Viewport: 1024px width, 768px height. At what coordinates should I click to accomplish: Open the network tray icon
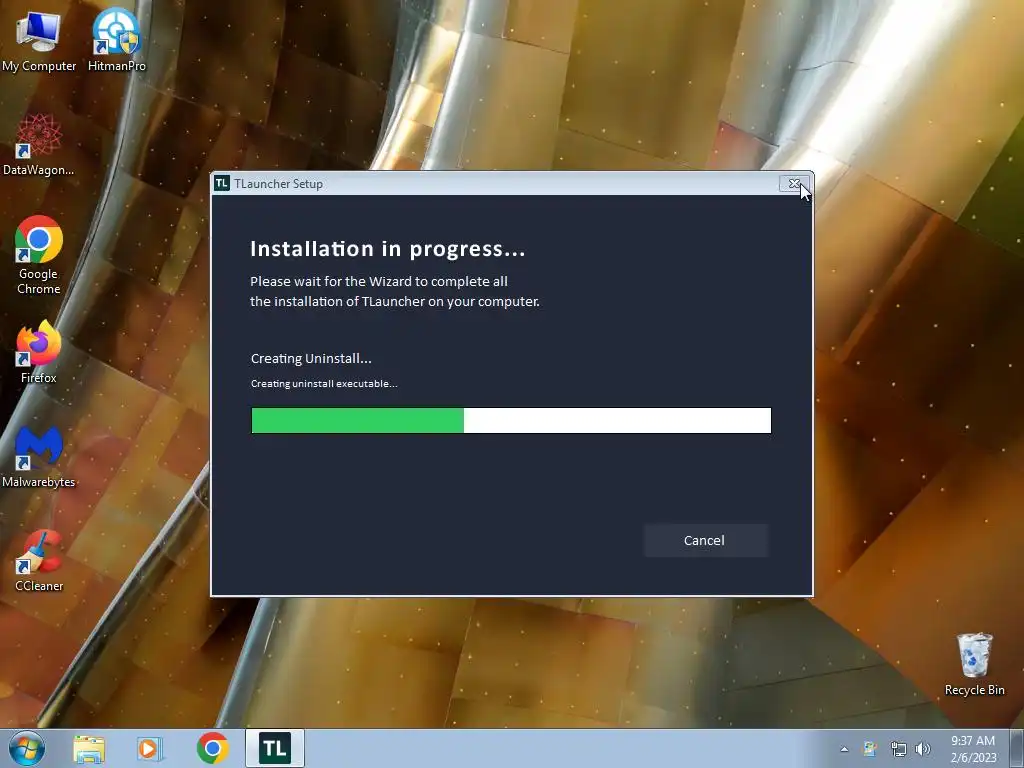click(899, 749)
